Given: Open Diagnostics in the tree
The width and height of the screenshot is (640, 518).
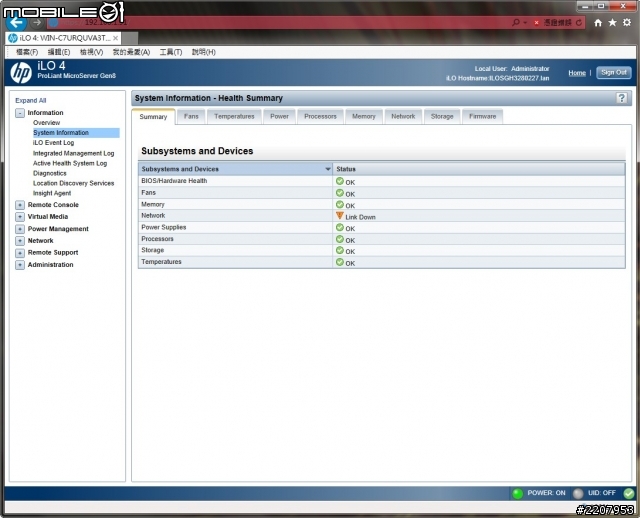Looking at the screenshot, I should coord(49,173).
